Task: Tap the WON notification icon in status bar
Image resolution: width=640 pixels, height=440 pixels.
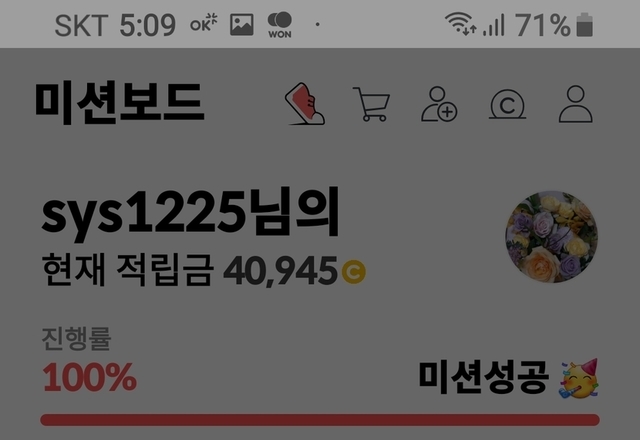Action: tap(280, 25)
